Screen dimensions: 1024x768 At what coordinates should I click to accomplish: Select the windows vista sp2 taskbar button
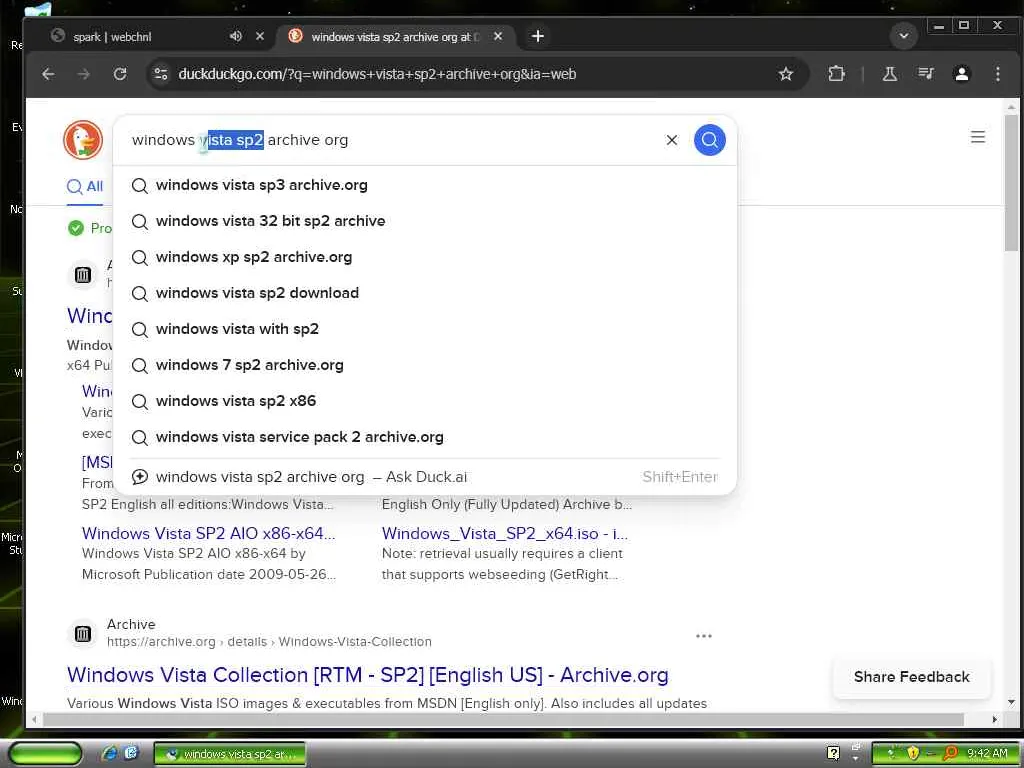[230, 754]
